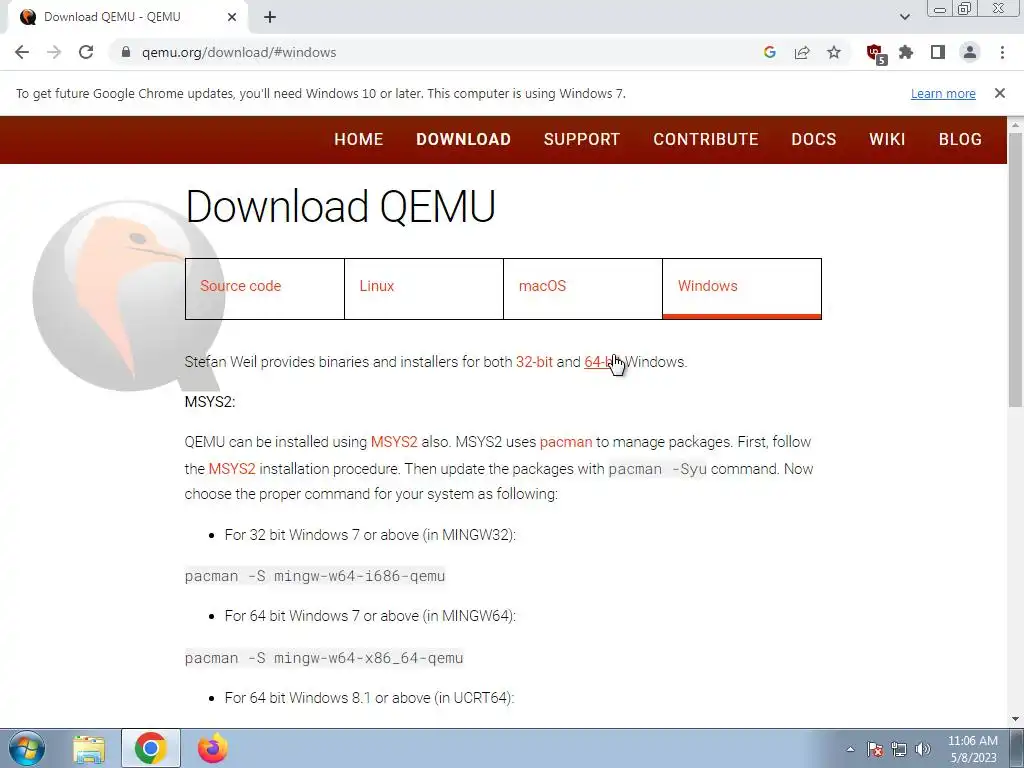Open SUPPORT in site navigation
Viewport: 1024px width, 768px height.
(x=582, y=140)
